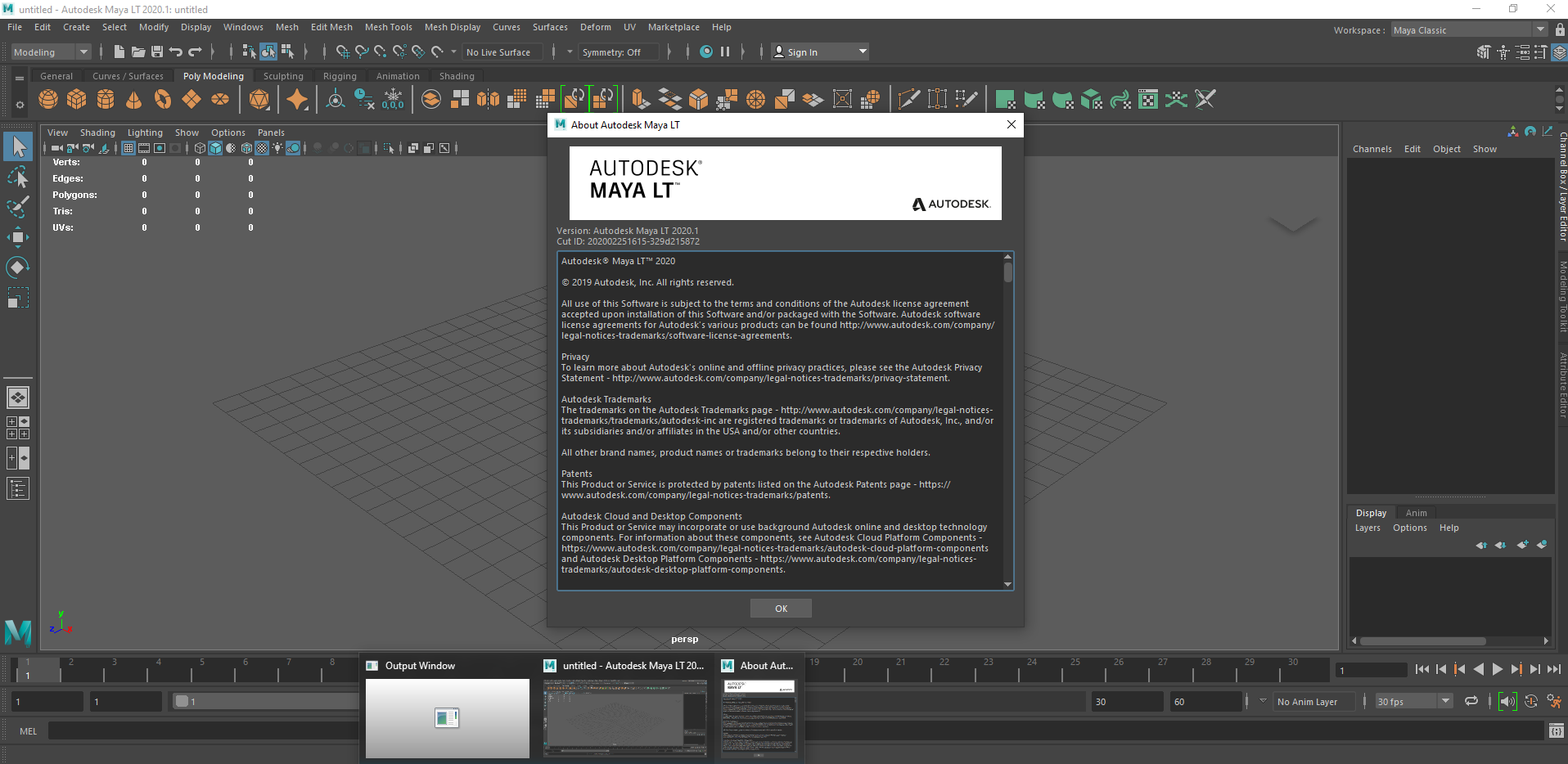Click the Play forwards button

click(x=1497, y=669)
